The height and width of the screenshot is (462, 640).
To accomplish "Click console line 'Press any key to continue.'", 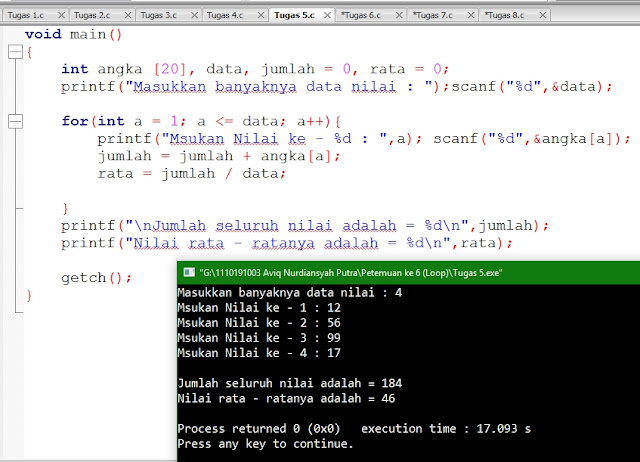I will click(x=266, y=444).
